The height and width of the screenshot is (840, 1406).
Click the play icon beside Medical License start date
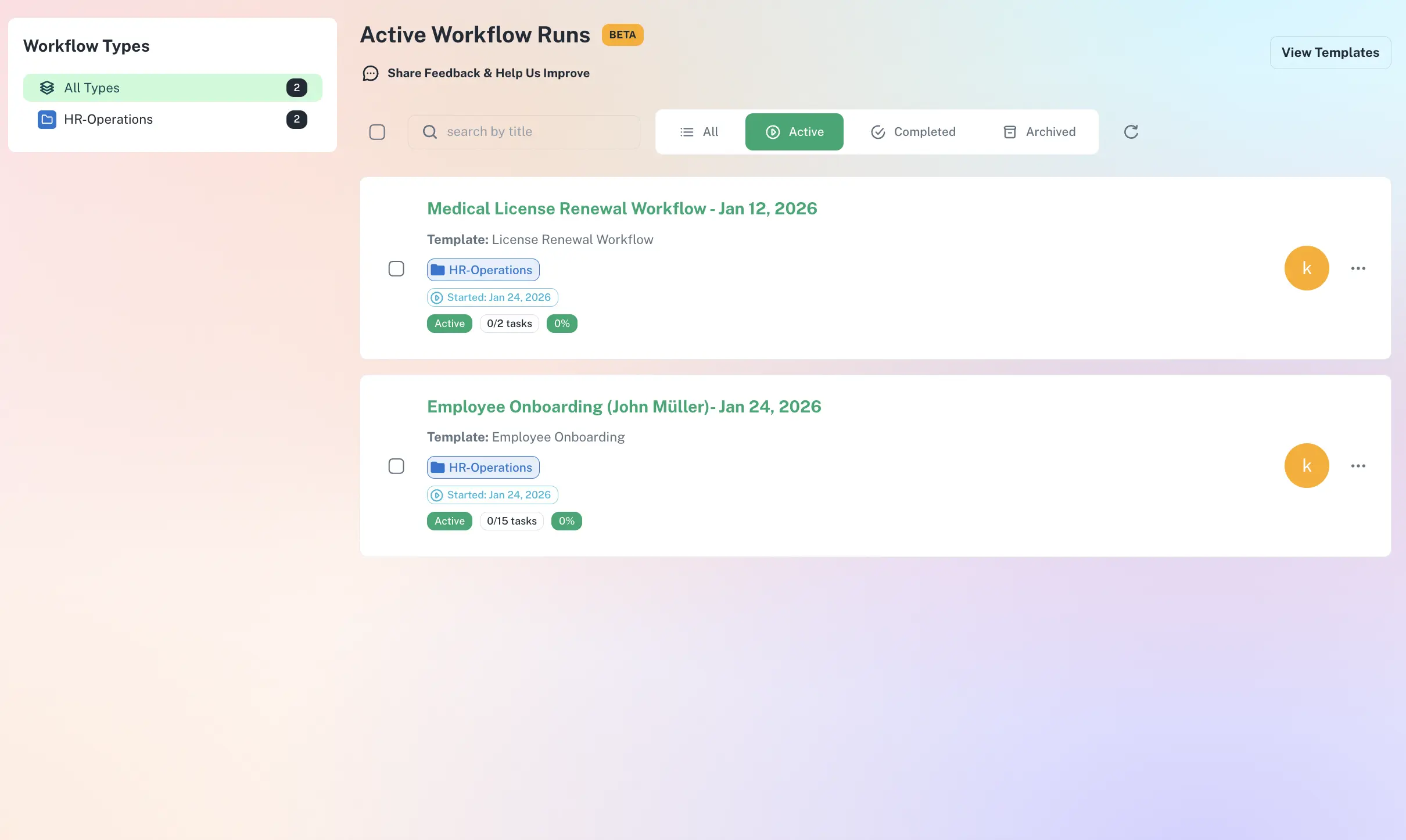pos(437,297)
